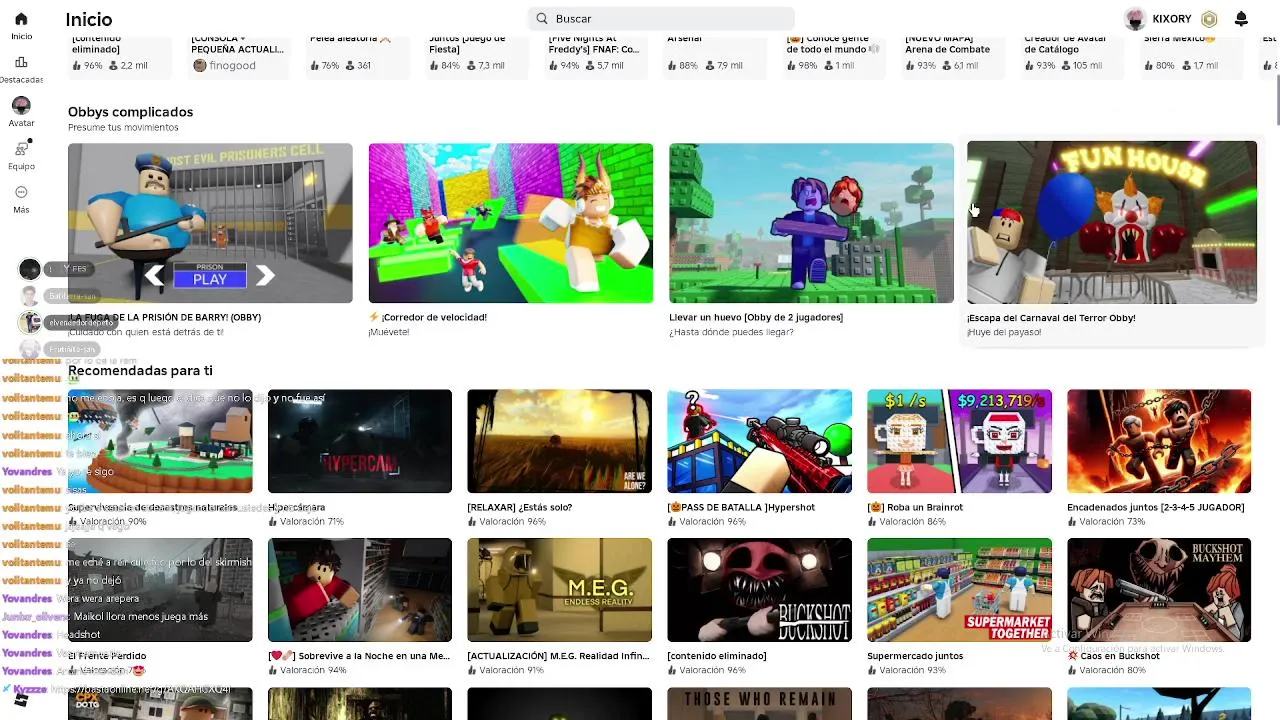
Task: Open PASS DE BATALLA Hypershot thumbnail
Action: click(x=760, y=441)
